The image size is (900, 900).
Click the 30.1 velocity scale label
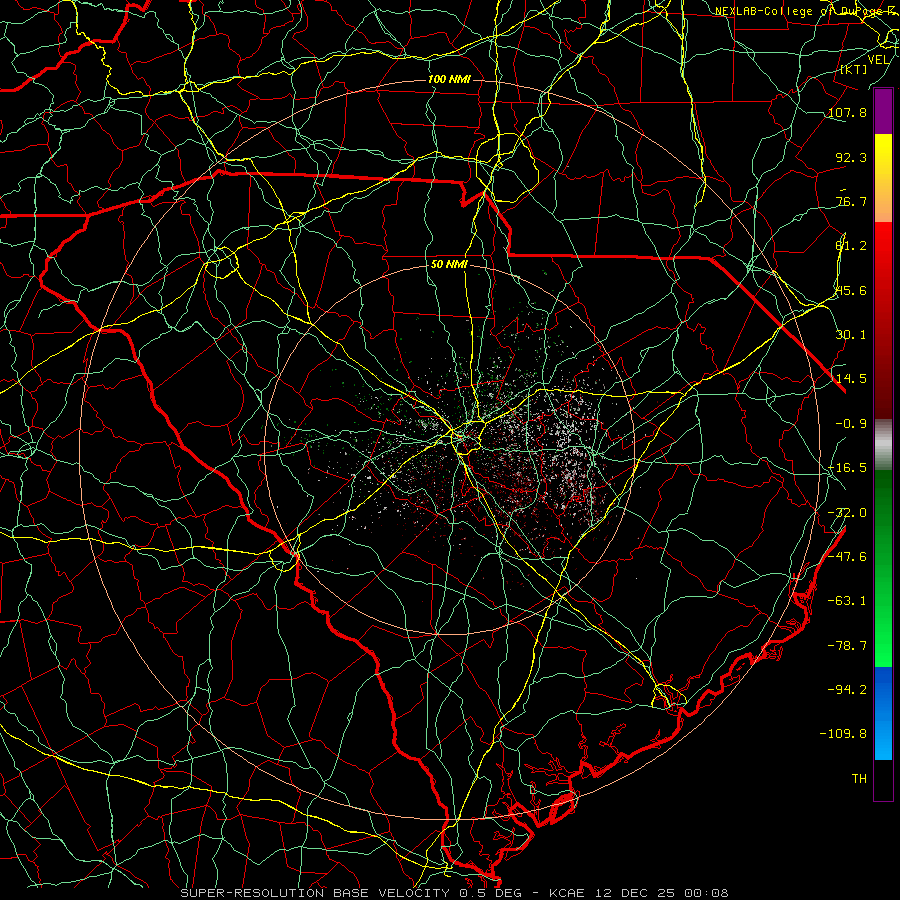851,334
